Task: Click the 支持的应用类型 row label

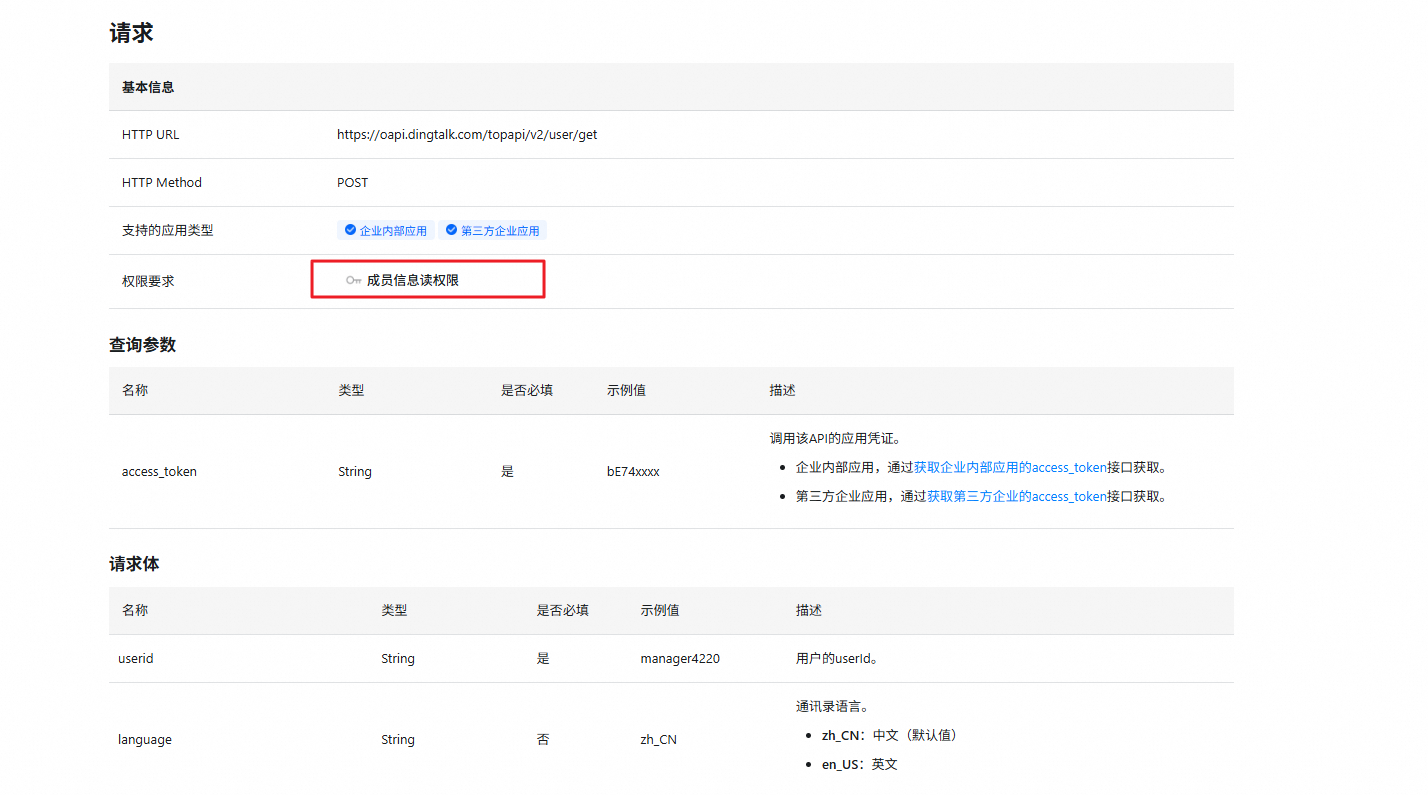Action: (x=168, y=231)
